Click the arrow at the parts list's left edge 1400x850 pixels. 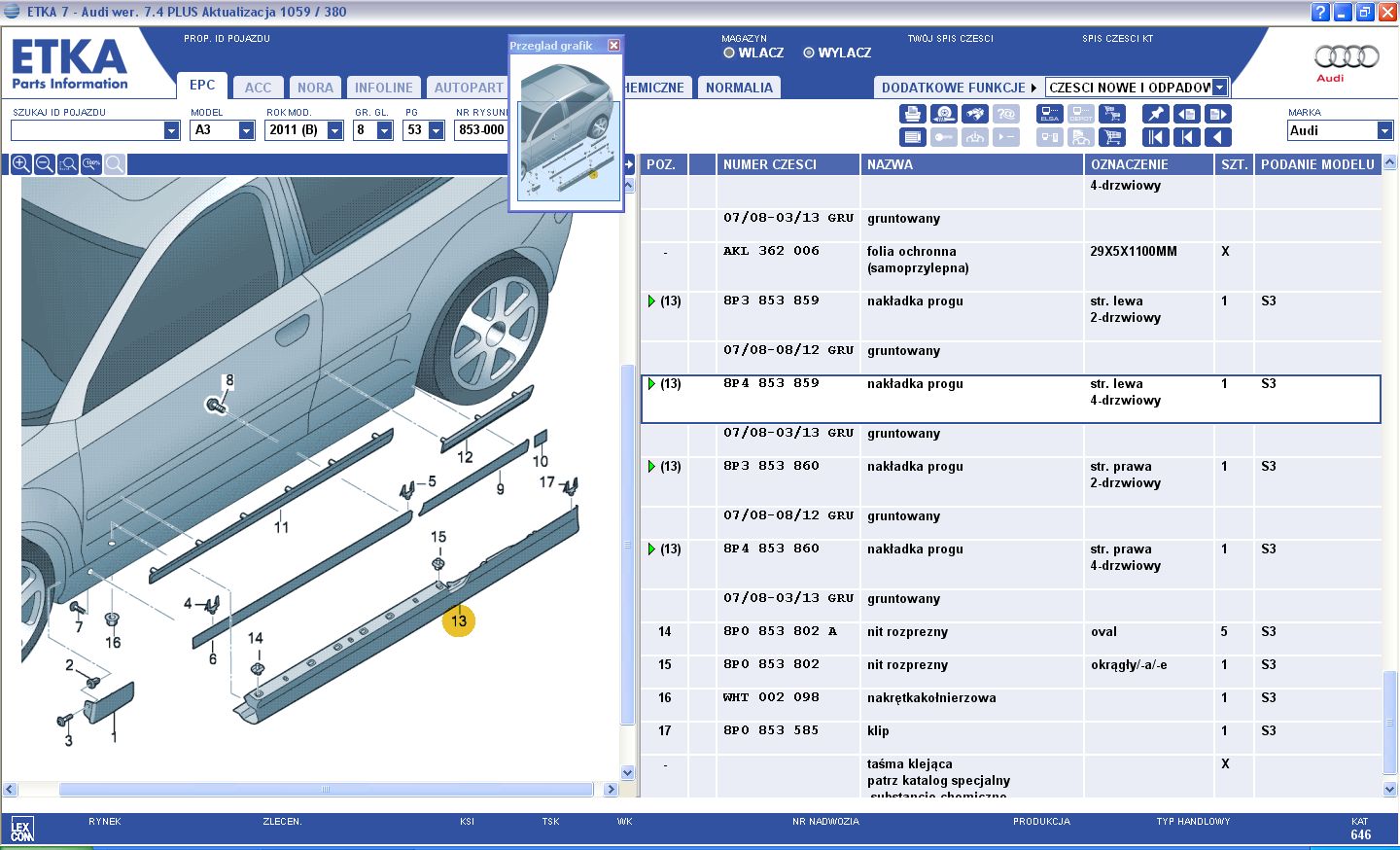(x=629, y=164)
